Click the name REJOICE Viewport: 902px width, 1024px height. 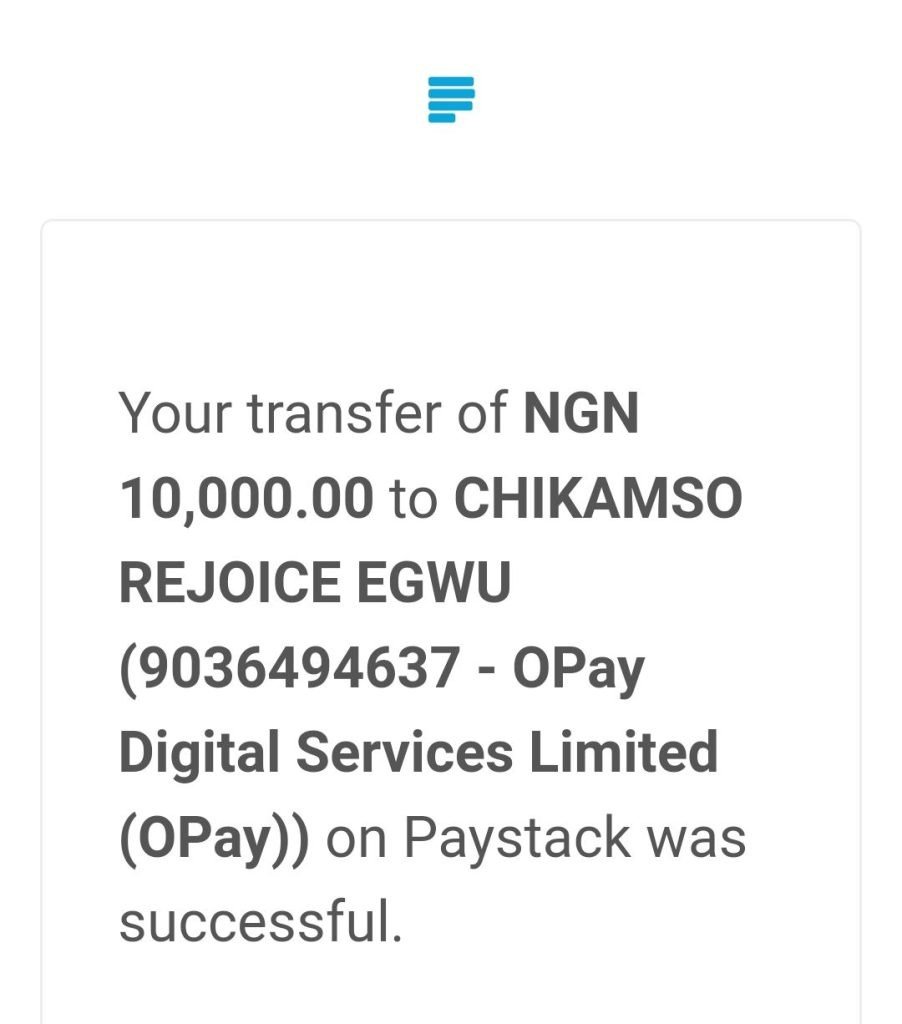(230, 583)
